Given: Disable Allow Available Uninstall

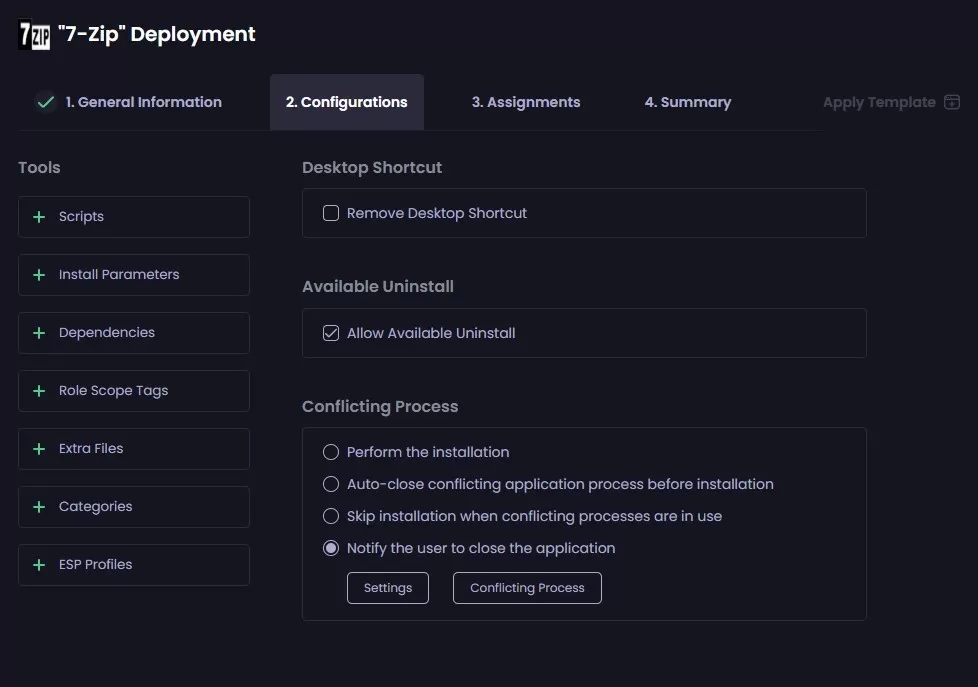Looking at the screenshot, I should (x=331, y=332).
